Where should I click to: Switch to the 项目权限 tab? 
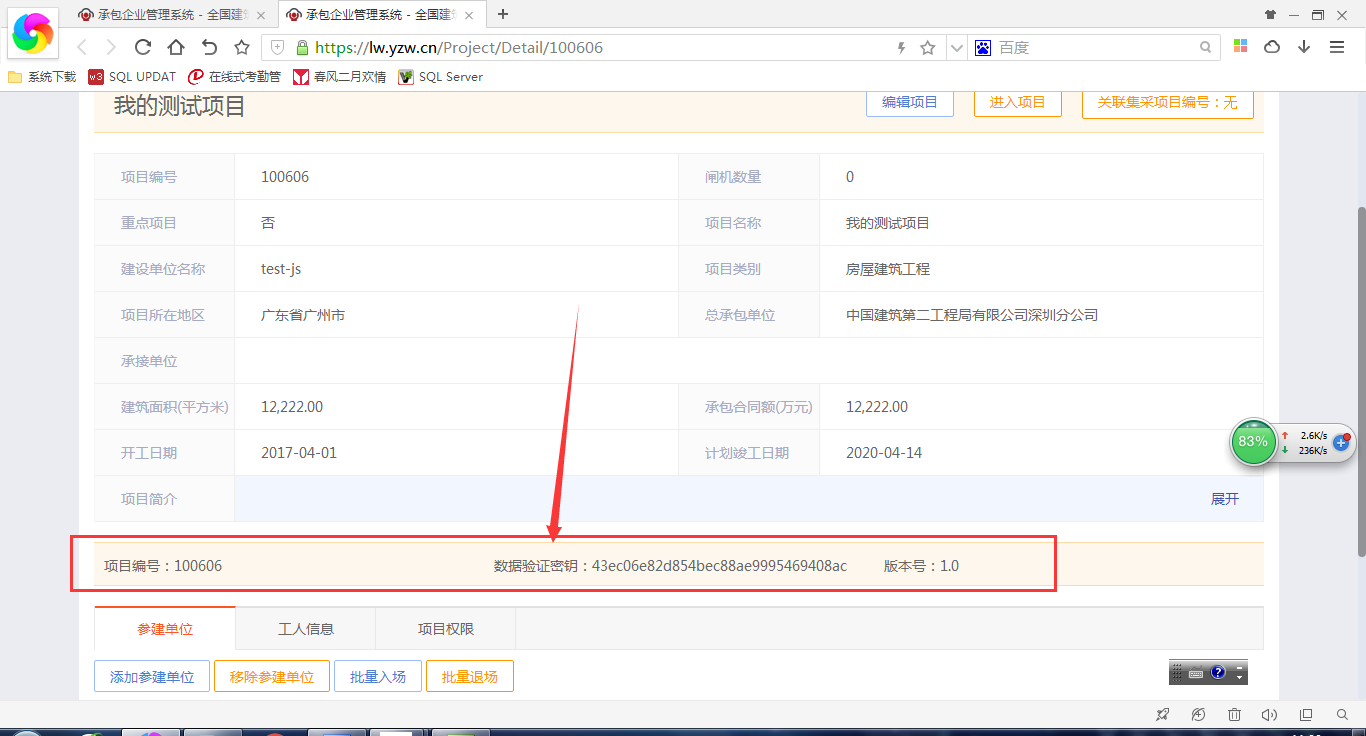(446, 629)
